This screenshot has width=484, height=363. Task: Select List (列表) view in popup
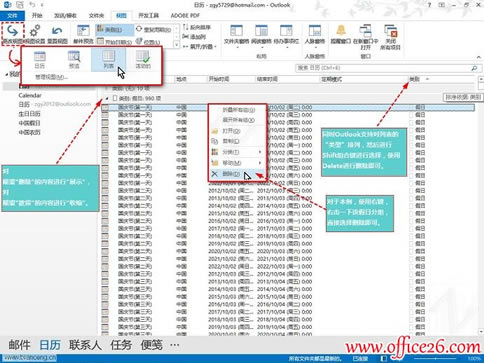pos(109,60)
